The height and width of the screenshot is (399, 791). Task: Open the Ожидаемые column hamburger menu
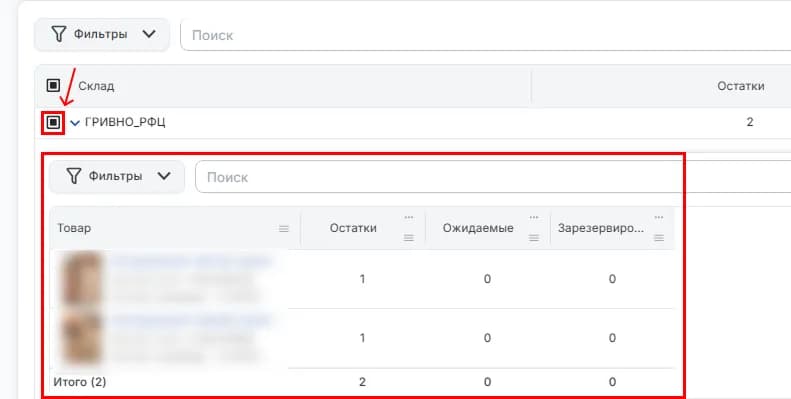coord(534,238)
